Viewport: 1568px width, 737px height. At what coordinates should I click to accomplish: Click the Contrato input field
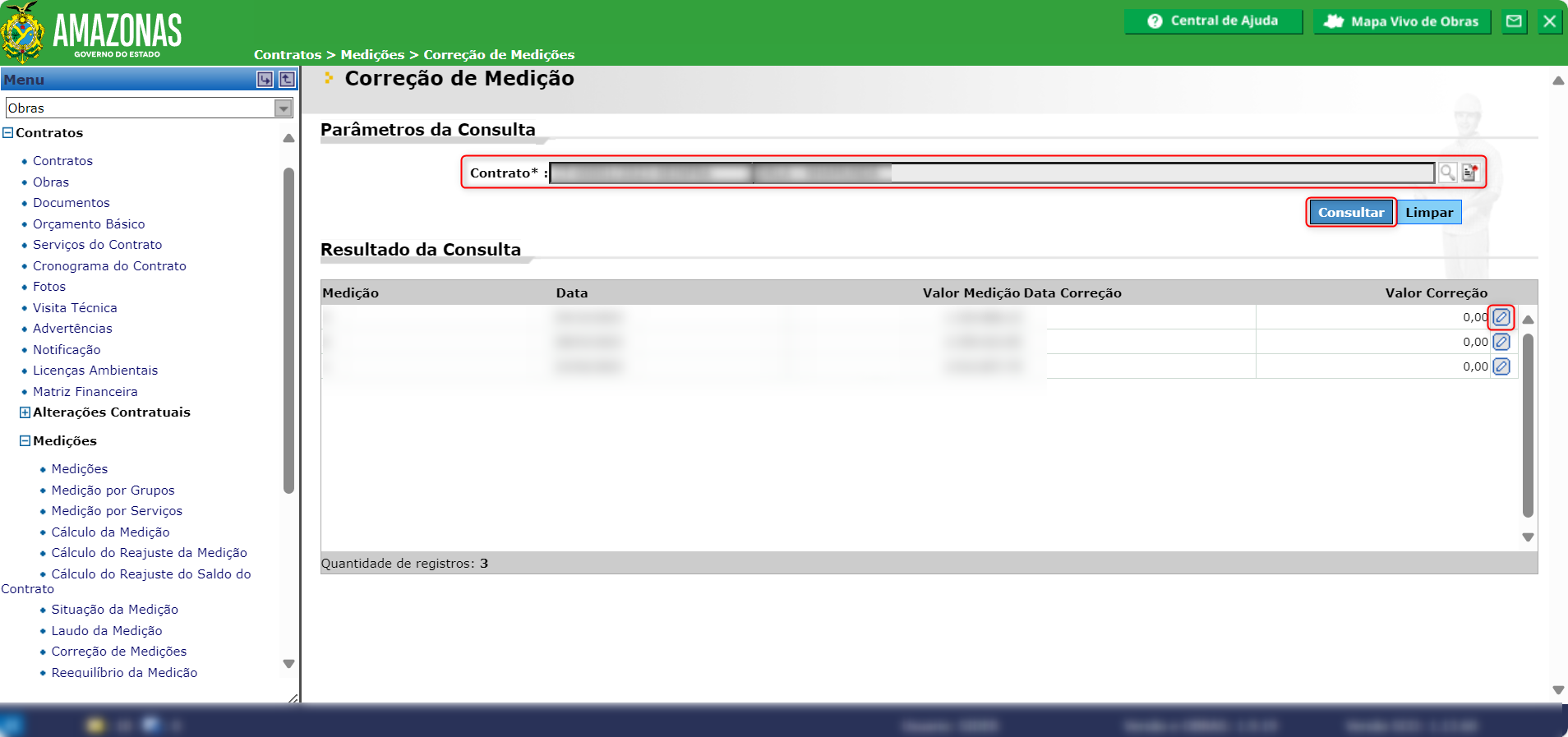[x=992, y=173]
